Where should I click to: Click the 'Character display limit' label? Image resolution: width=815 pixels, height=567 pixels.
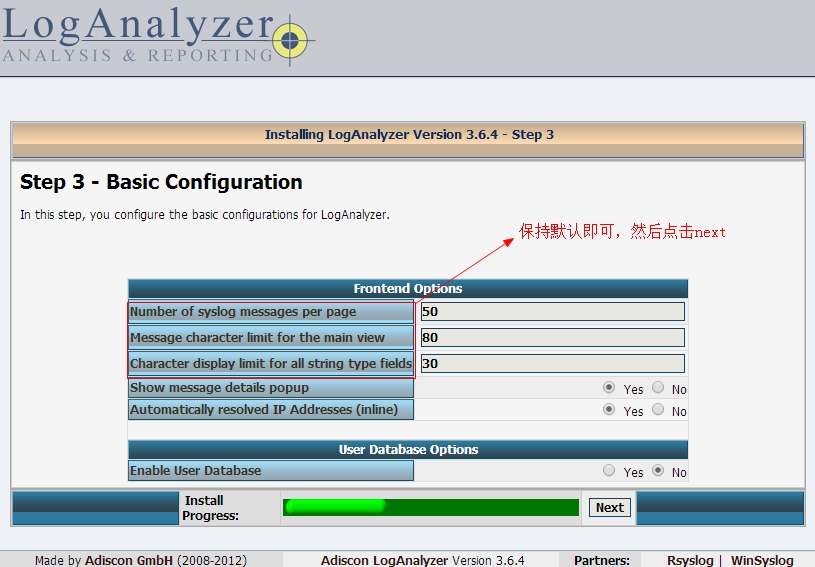point(271,363)
